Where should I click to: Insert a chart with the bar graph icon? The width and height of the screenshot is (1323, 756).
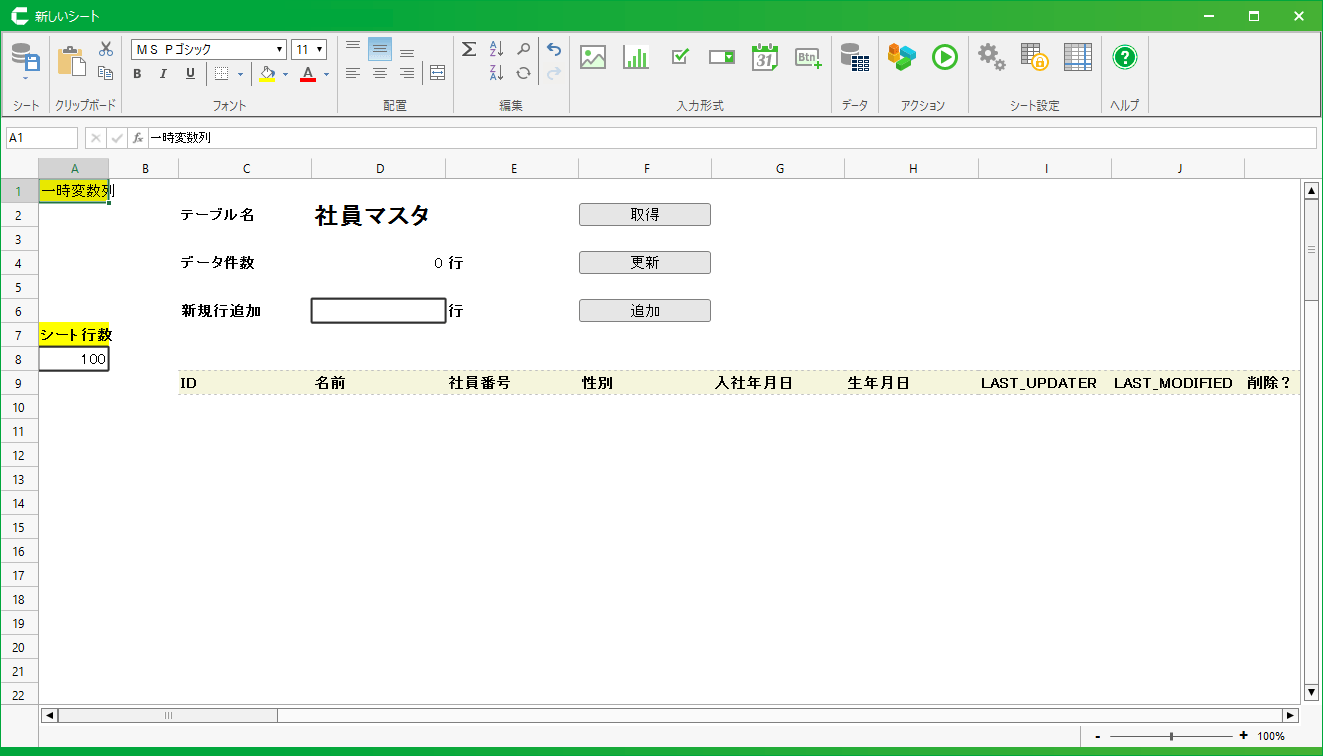pyautogui.click(x=636, y=57)
